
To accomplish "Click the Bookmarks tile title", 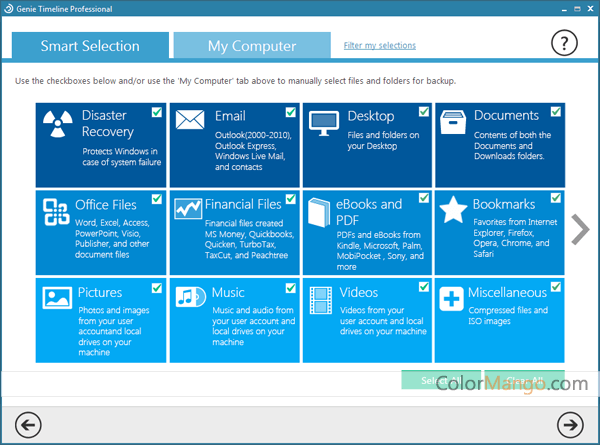I will pyautogui.click(x=504, y=204).
